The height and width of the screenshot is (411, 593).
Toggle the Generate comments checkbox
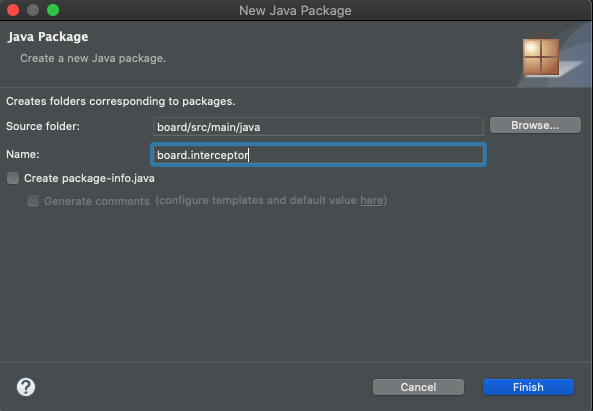click(x=33, y=201)
